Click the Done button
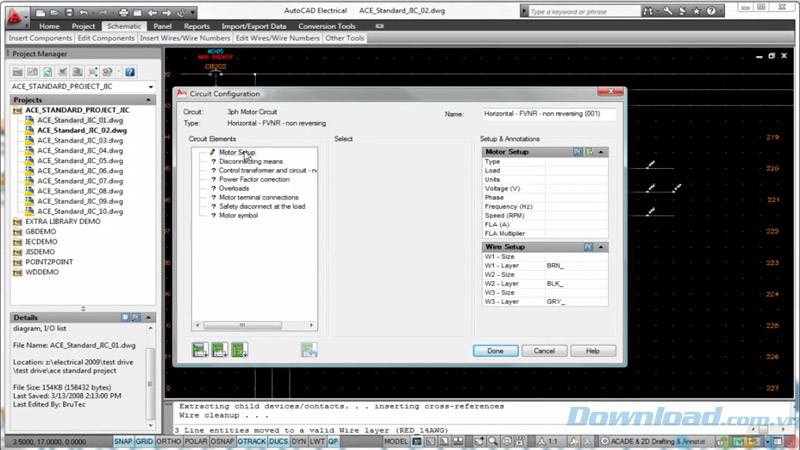Screen dimensions: 800x450 pyautogui.click(x=495, y=351)
